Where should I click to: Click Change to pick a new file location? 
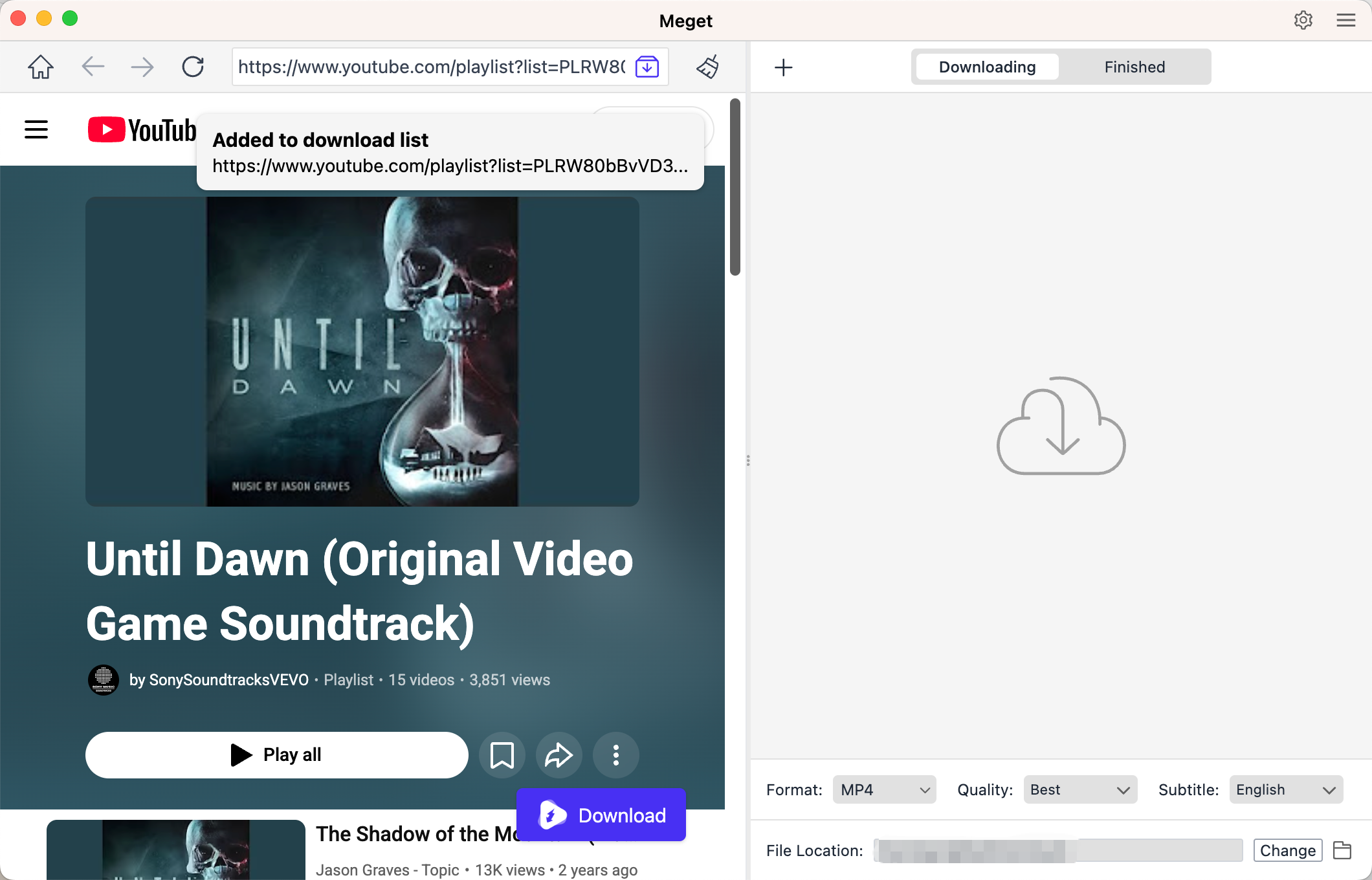1287,850
